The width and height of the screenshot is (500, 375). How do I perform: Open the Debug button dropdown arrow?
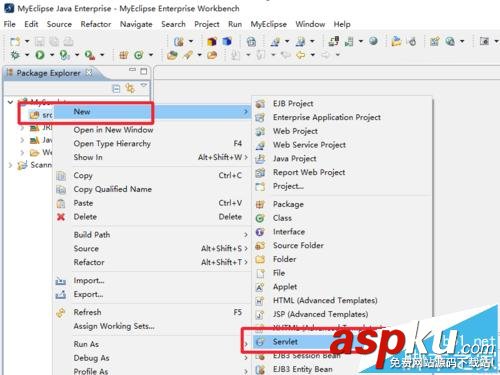(27, 55)
